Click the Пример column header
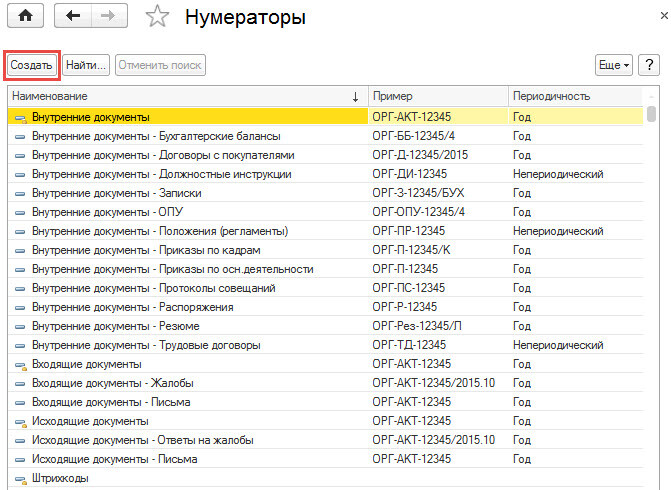The height and width of the screenshot is (490, 671). [x=438, y=96]
